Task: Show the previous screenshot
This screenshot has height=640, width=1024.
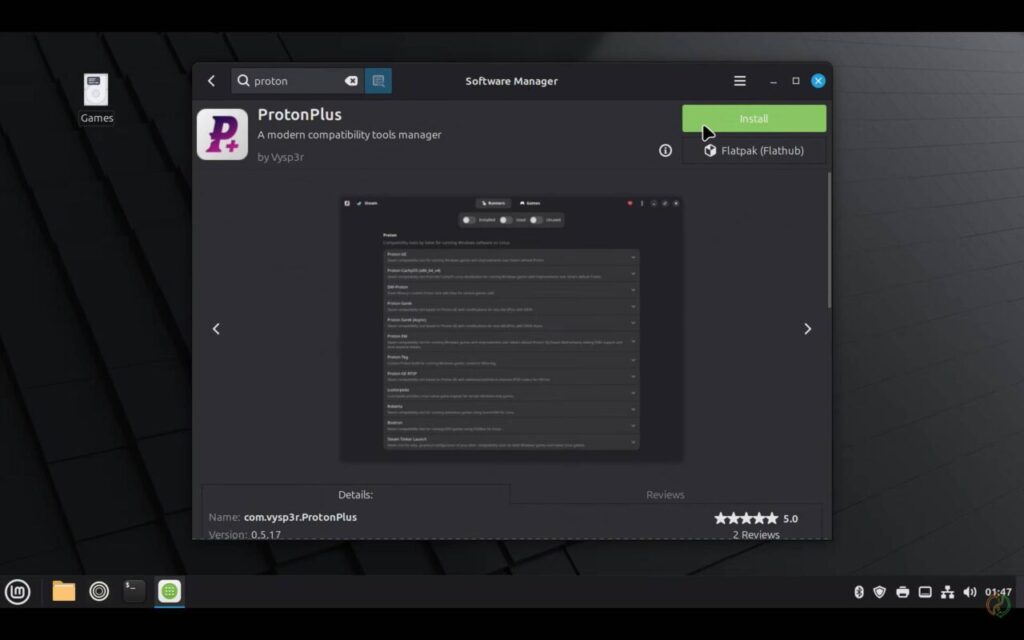Action: pos(216,328)
